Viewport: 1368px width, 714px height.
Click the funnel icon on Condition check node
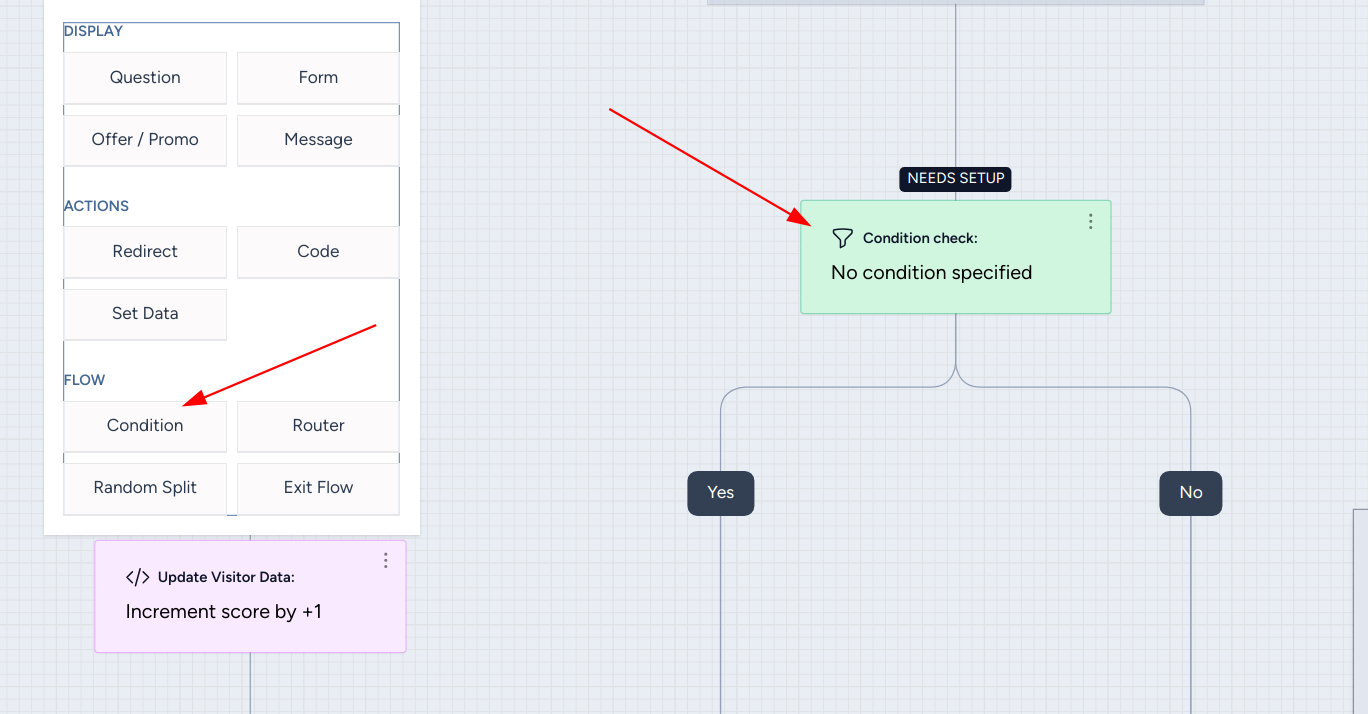[x=843, y=238]
